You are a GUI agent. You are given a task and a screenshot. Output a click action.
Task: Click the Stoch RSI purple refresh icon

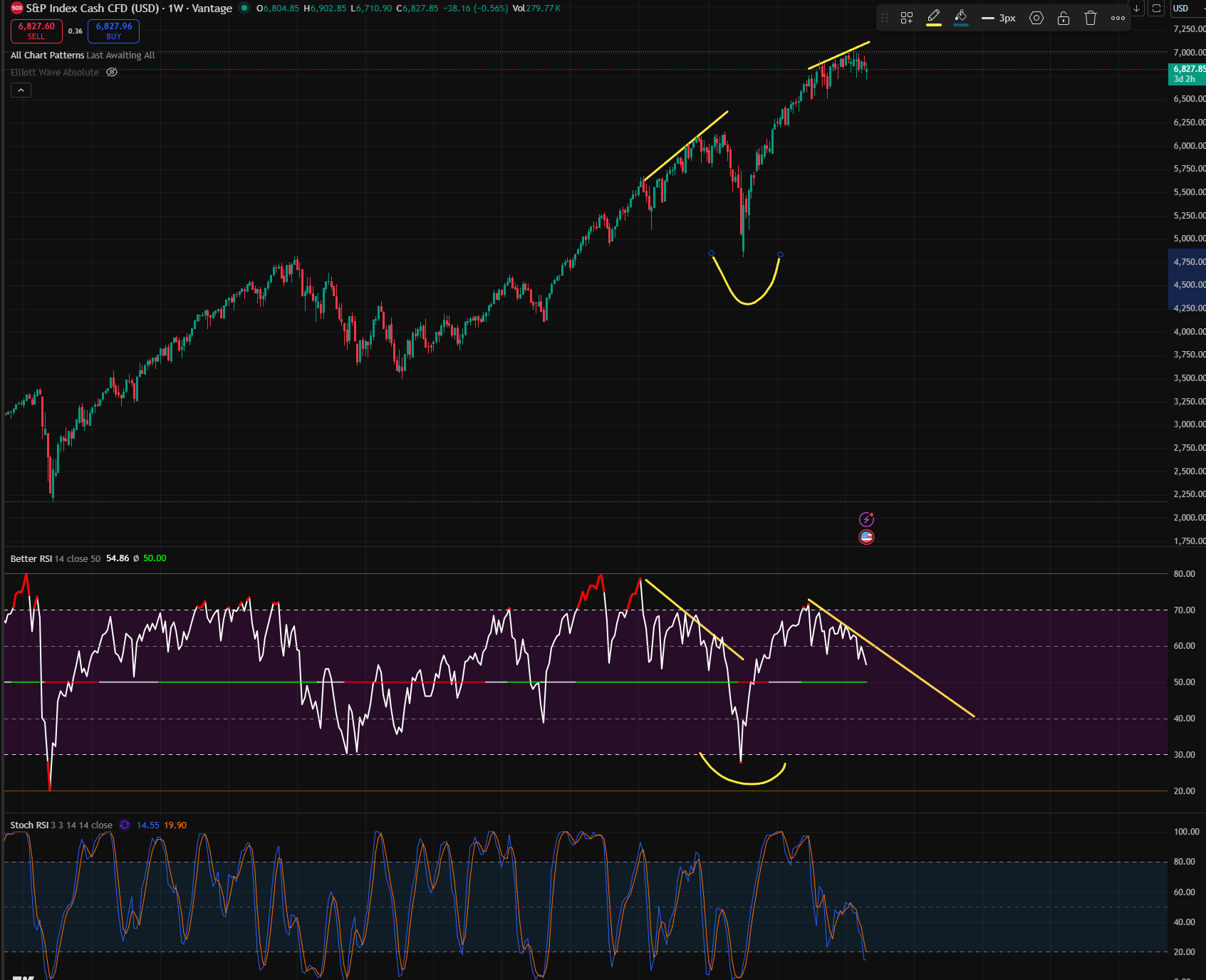[125, 825]
